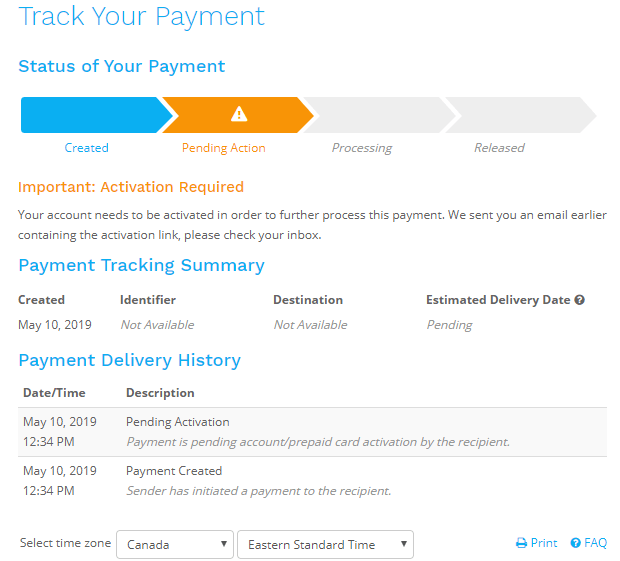Click the grey Released progress arrow
Image resolution: width=620 pixels, height=561 pixels.
click(515, 115)
